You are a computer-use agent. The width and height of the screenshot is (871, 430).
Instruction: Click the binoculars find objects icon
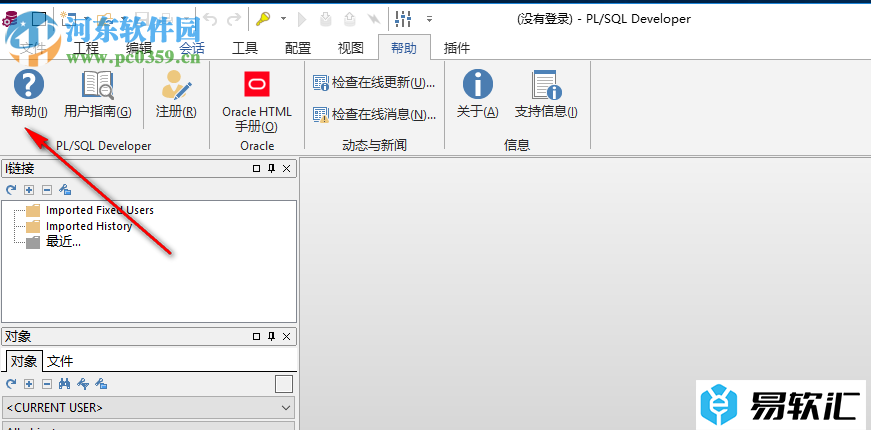pyautogui.click(x=64, y=384)
